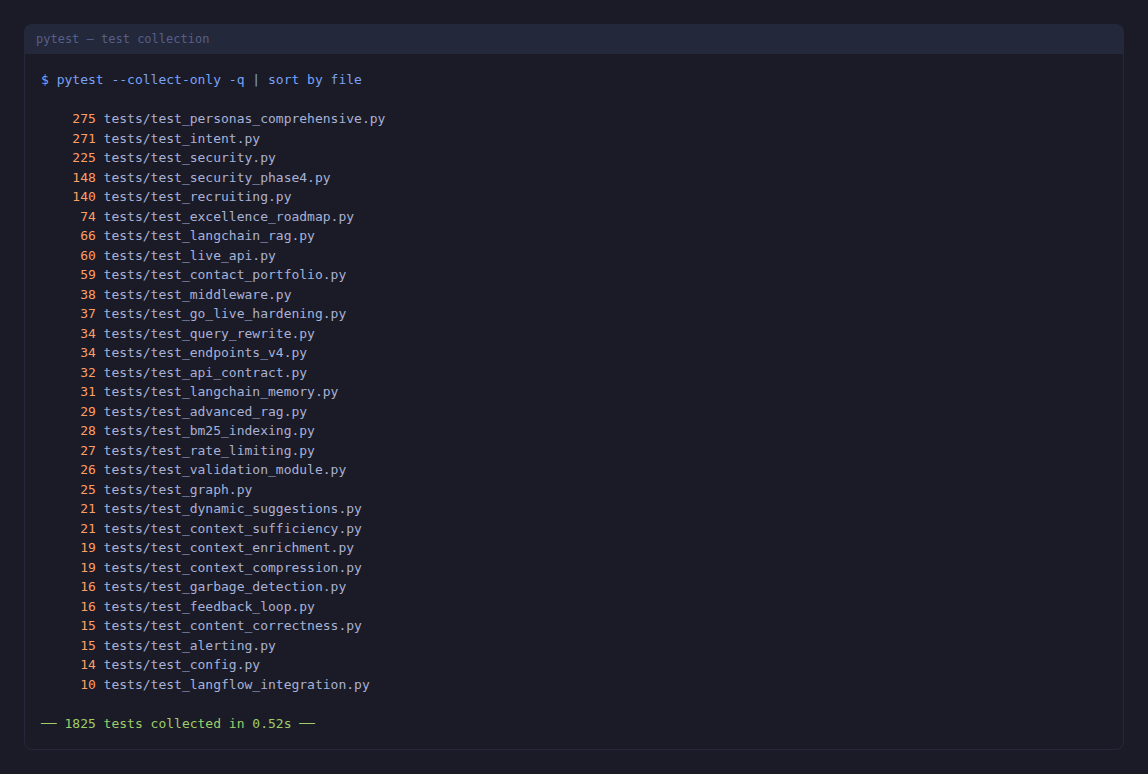Pick tests/test_excellence_roadmap.py in the output
The height and width of the screenshot is (774, 1148).
(228, 217)
